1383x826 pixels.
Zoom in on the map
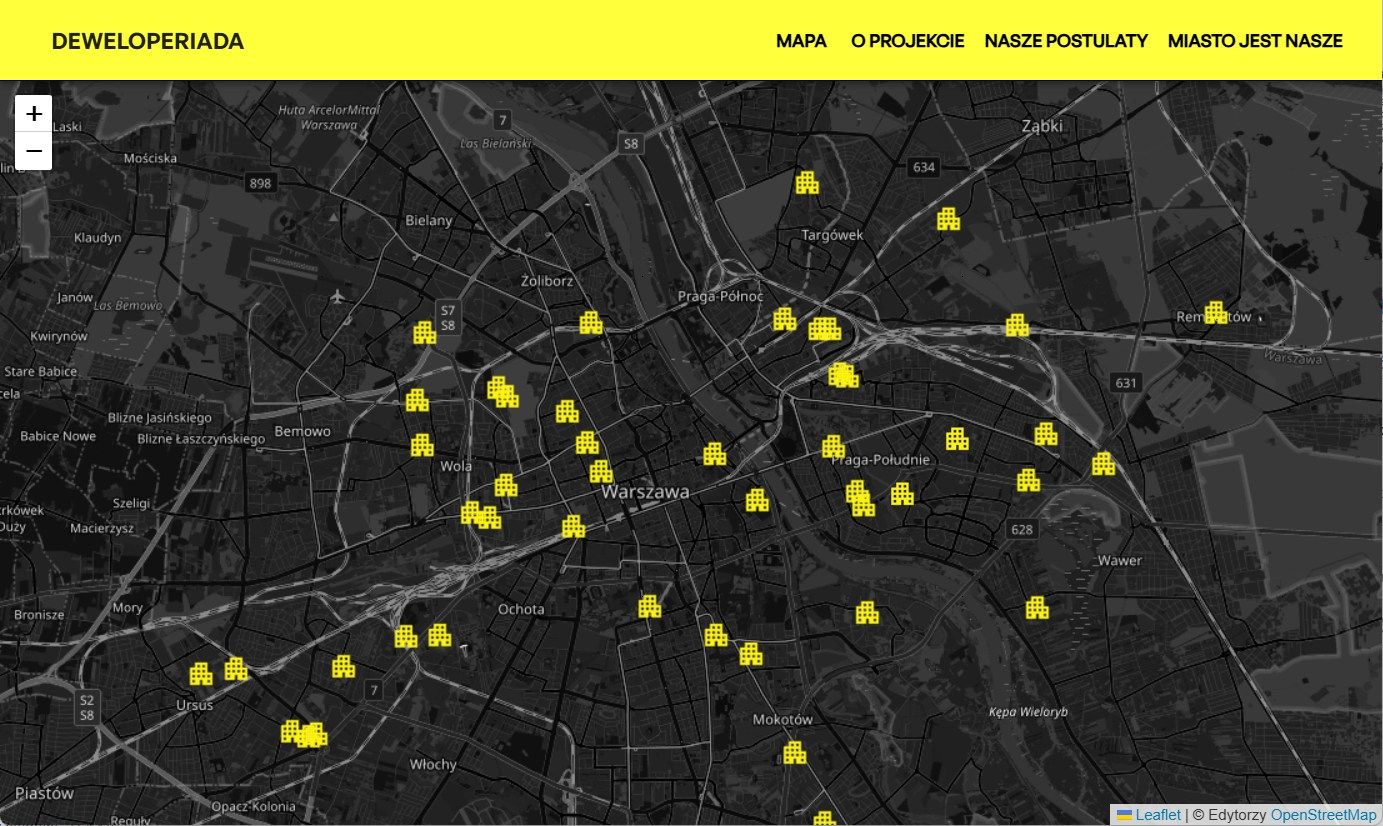34,114
